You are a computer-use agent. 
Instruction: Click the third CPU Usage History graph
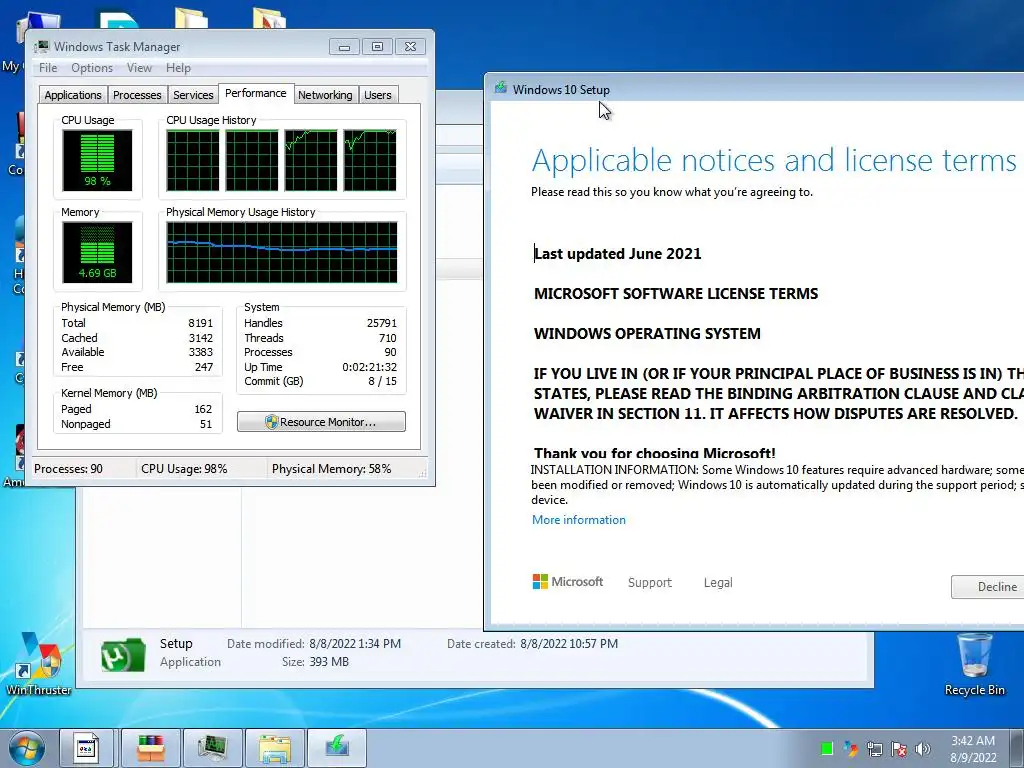(311, 160)
